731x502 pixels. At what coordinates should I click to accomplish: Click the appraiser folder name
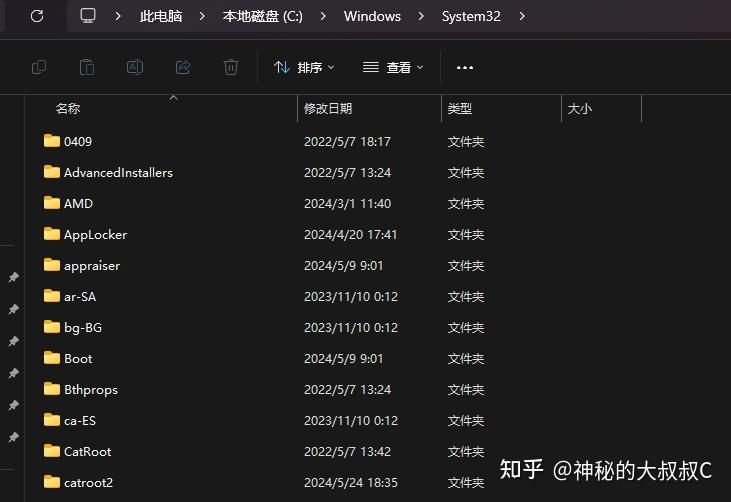[92, 266]
